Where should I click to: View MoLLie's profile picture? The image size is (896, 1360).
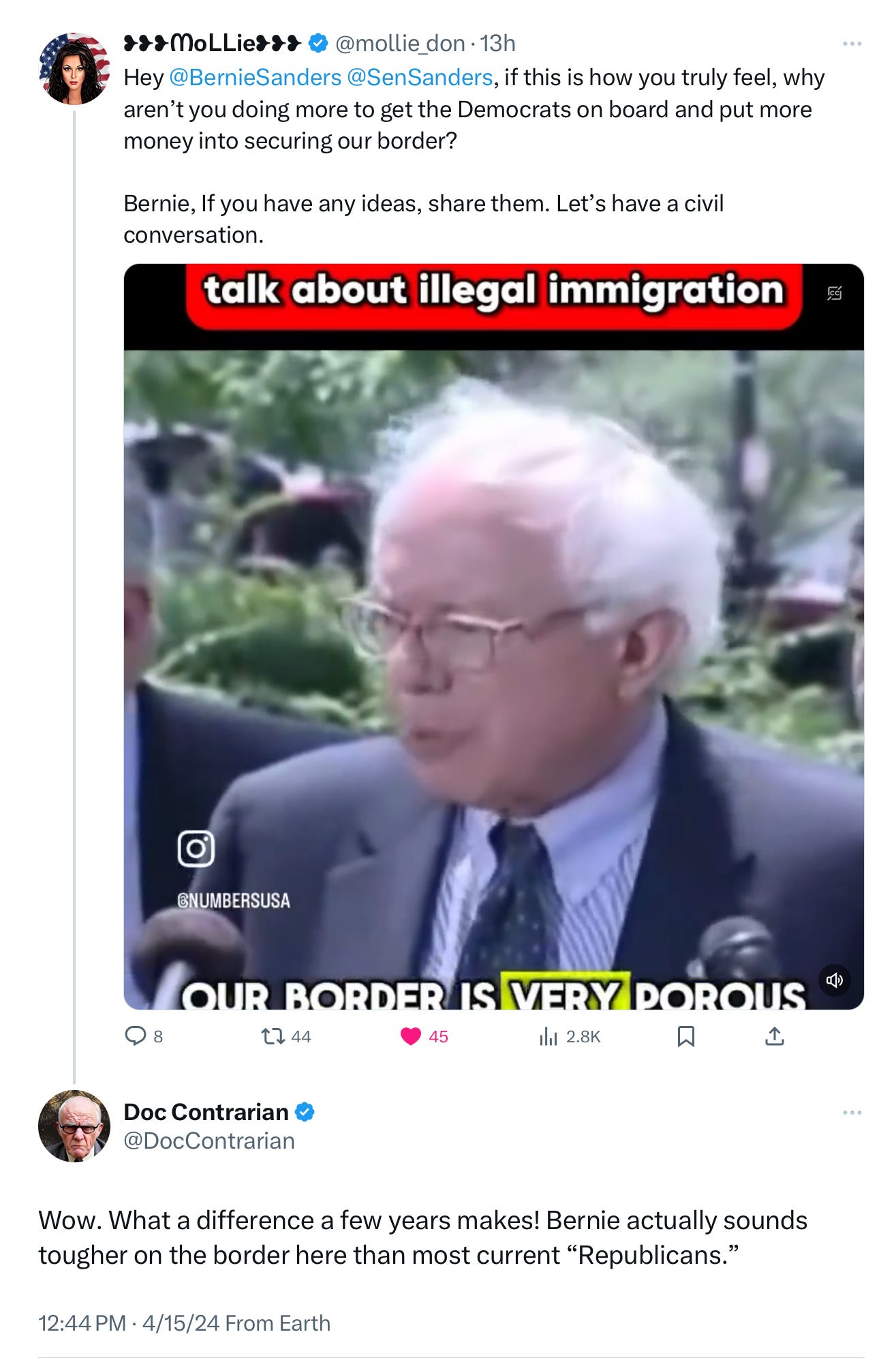(74, 68)
